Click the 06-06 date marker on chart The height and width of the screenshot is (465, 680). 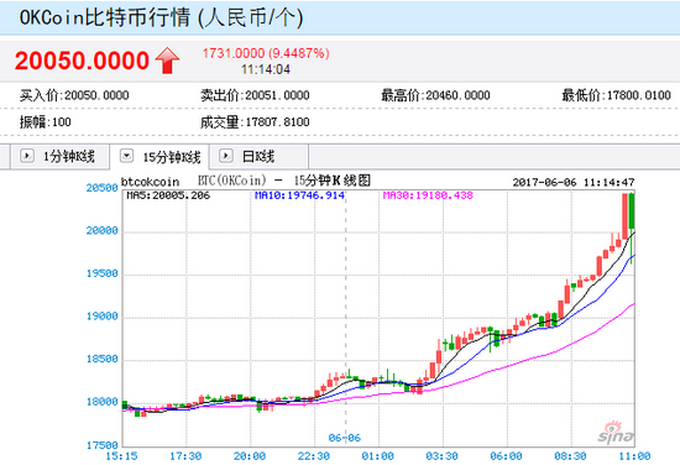tap(345, 438)
